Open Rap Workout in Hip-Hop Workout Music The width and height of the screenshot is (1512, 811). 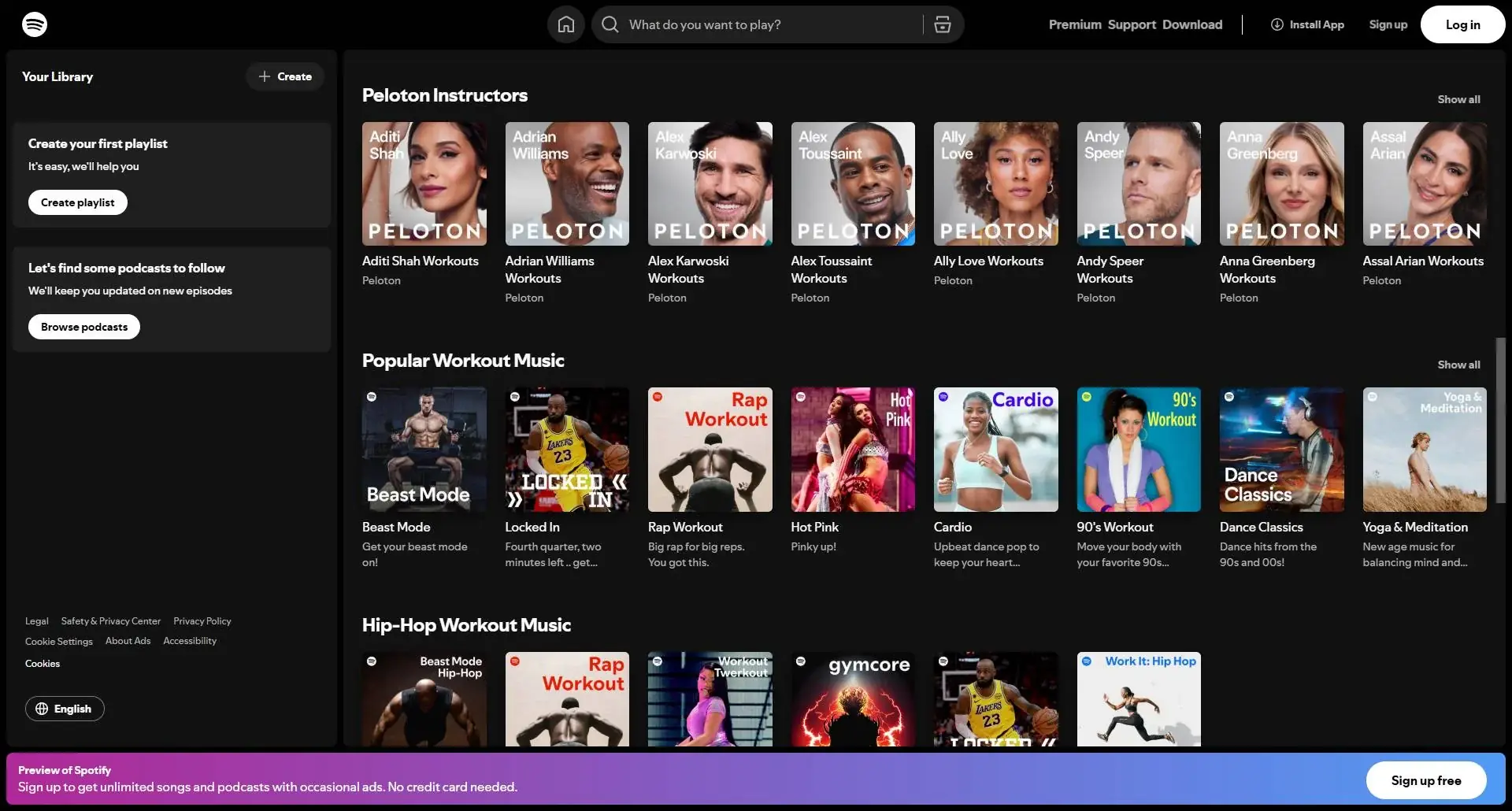pyautogui.click(x=567, y=699)
